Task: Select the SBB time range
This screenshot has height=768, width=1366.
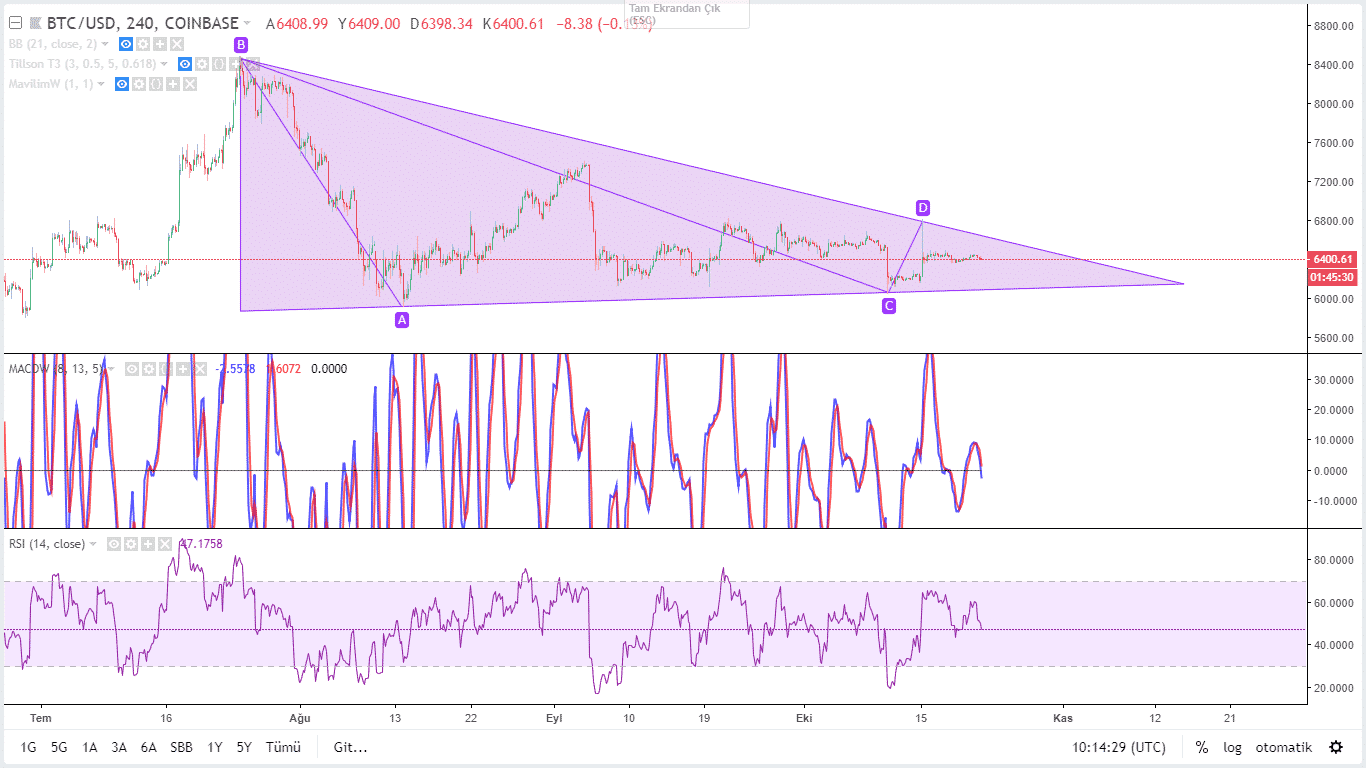Action: pyautogui.click(x=182, y=747)
